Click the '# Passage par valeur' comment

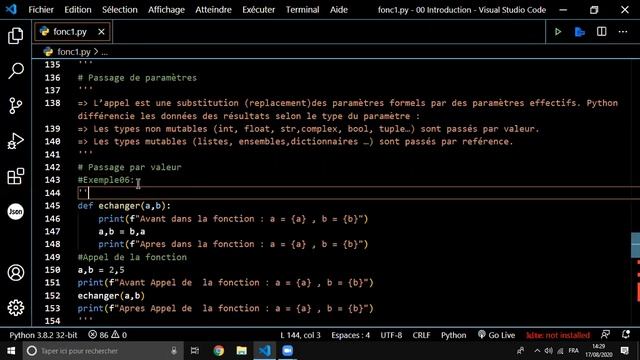pyautogui.click(x=129, y=167)
